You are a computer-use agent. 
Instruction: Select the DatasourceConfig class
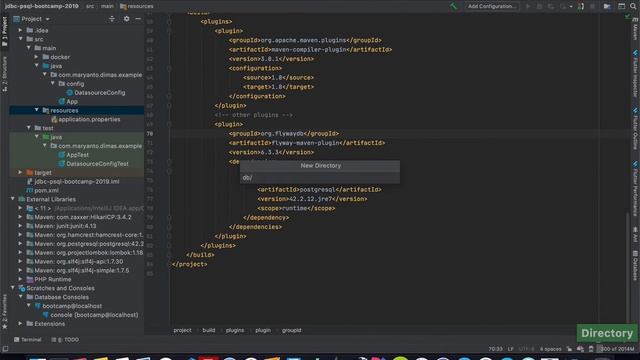pyautogui.click(x=96, y=93)
